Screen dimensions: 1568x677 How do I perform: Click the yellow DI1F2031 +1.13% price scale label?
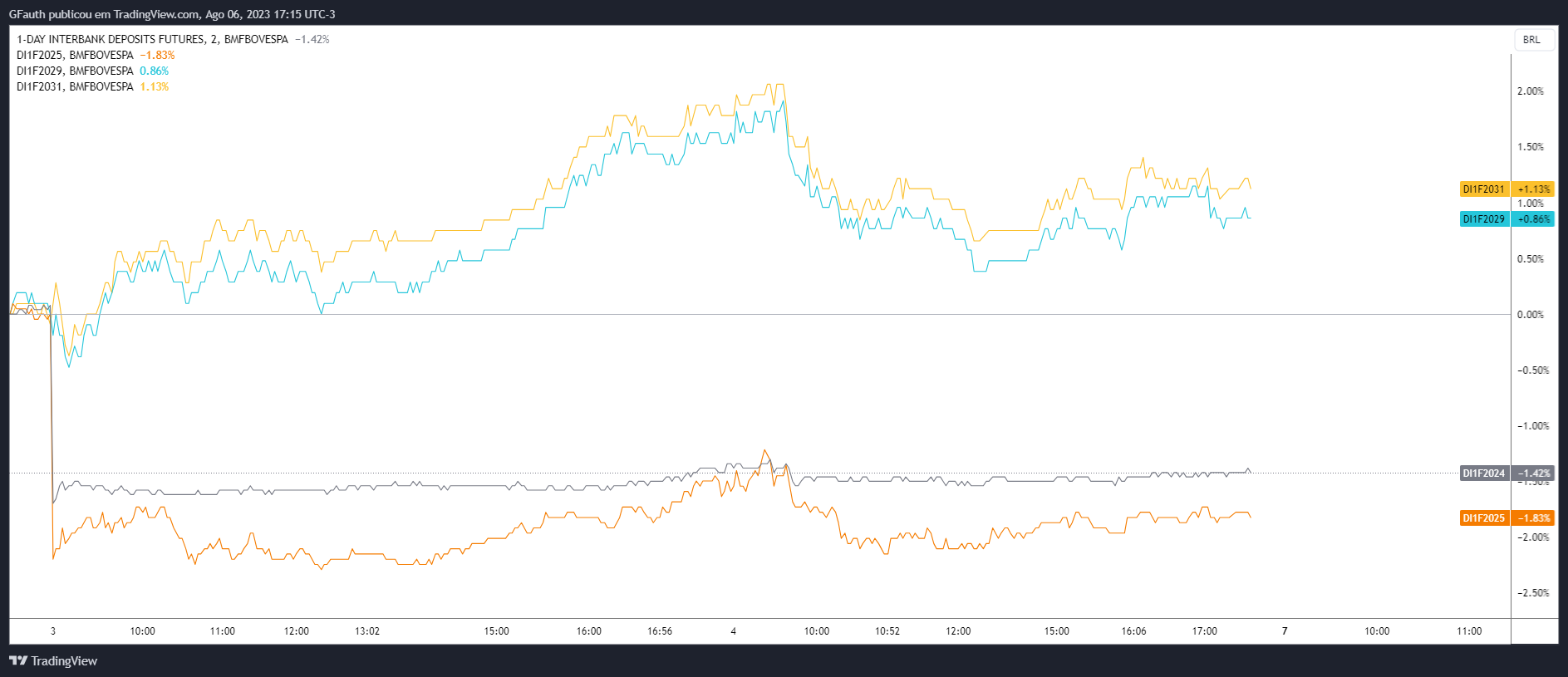coord(1507,189)
